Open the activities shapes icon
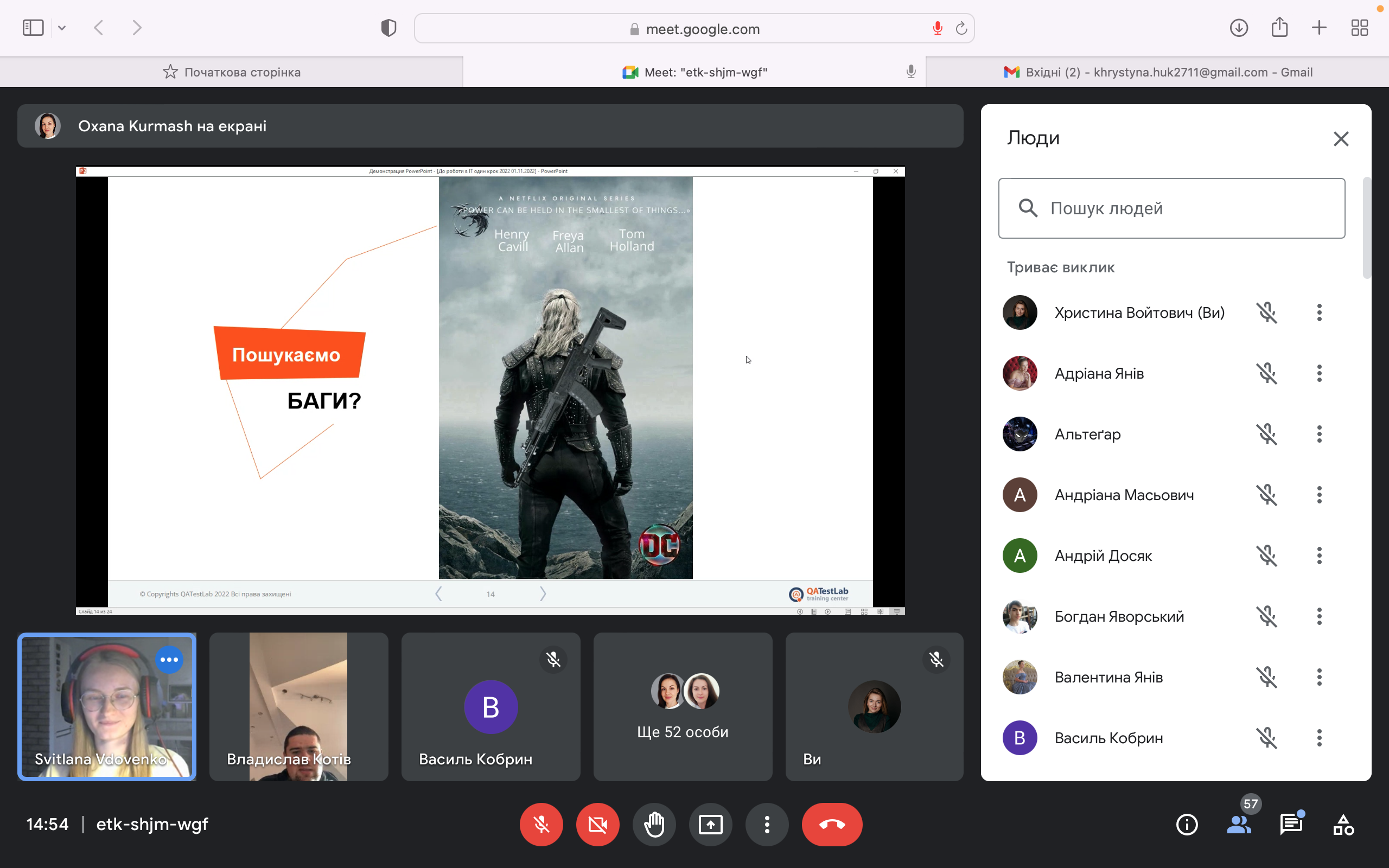This screenshot has height=868, width=1389. pos(1343,825)
